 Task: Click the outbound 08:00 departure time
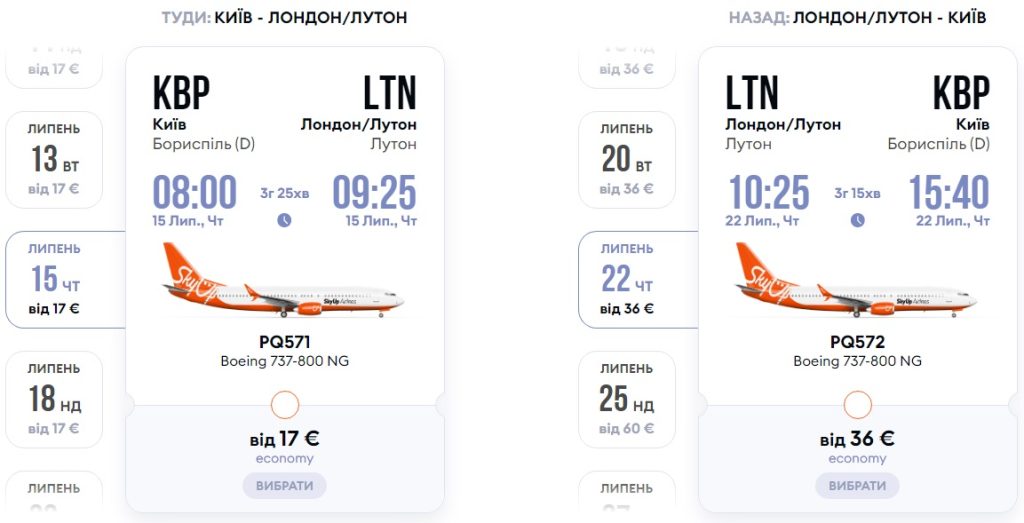195,193
